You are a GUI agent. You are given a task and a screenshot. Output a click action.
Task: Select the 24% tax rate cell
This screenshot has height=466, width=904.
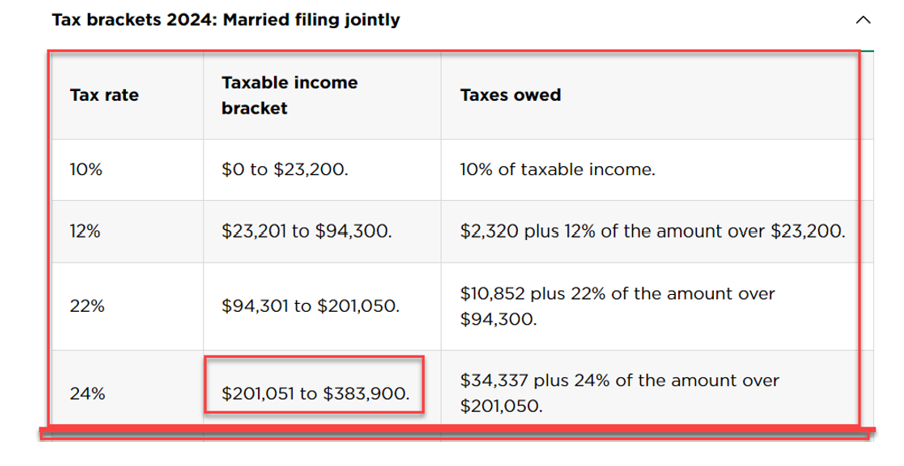[87, 394]
